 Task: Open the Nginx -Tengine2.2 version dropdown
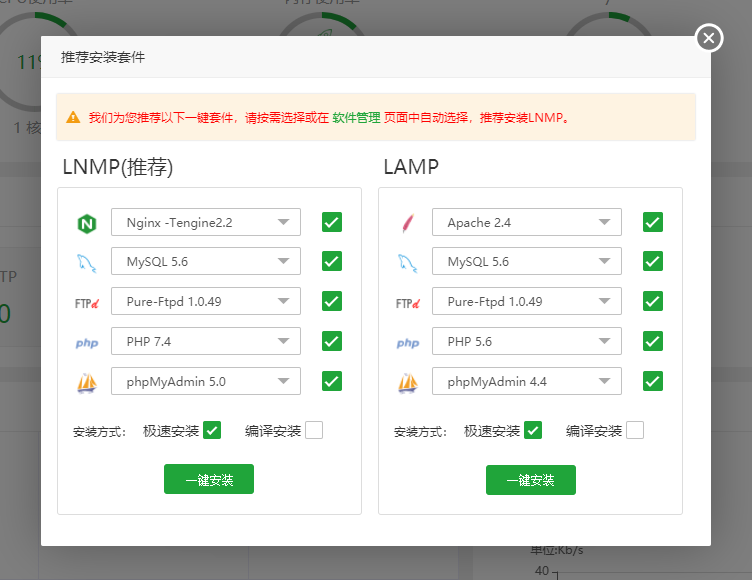tap(206, 222)
